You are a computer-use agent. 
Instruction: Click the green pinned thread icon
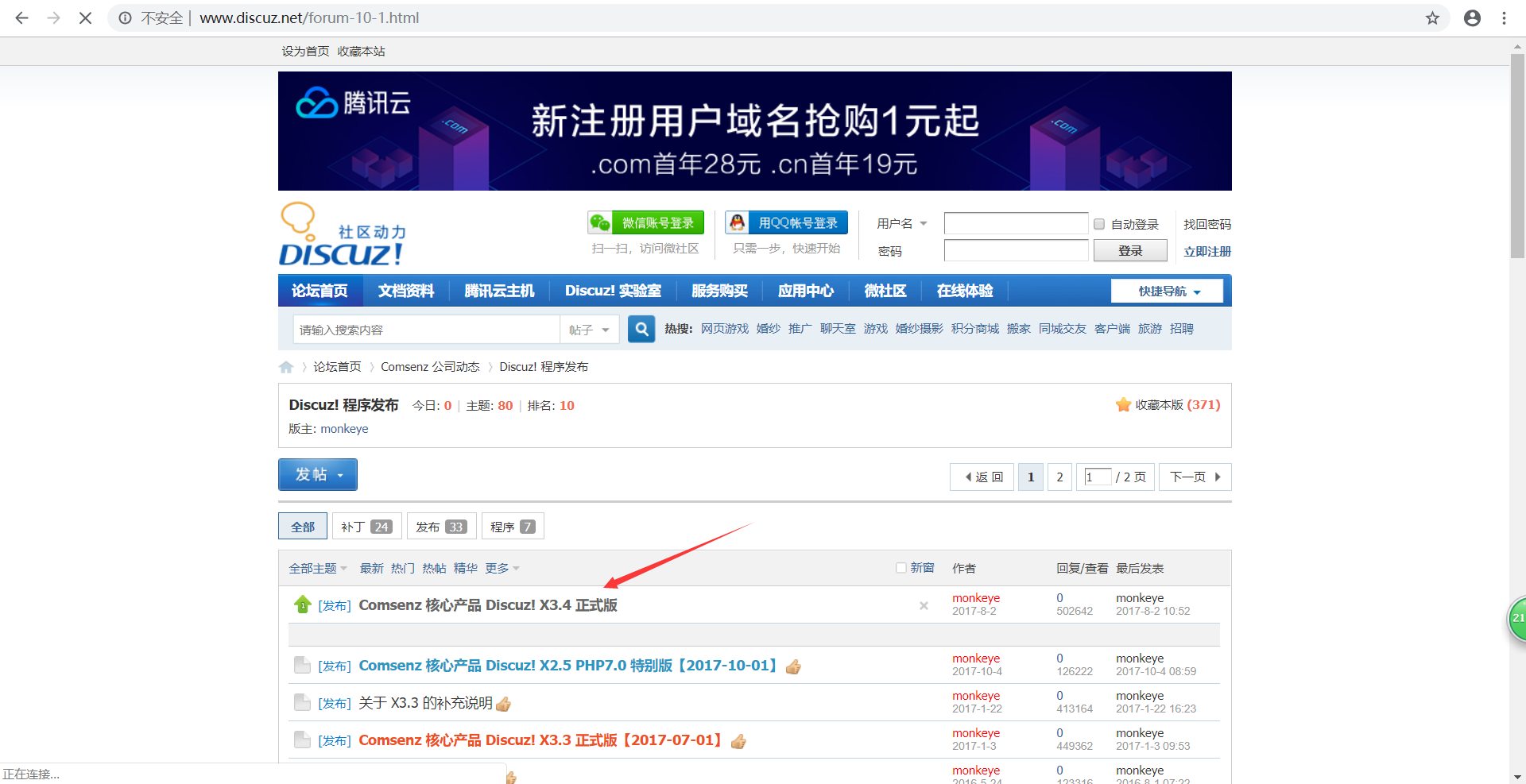302,604
